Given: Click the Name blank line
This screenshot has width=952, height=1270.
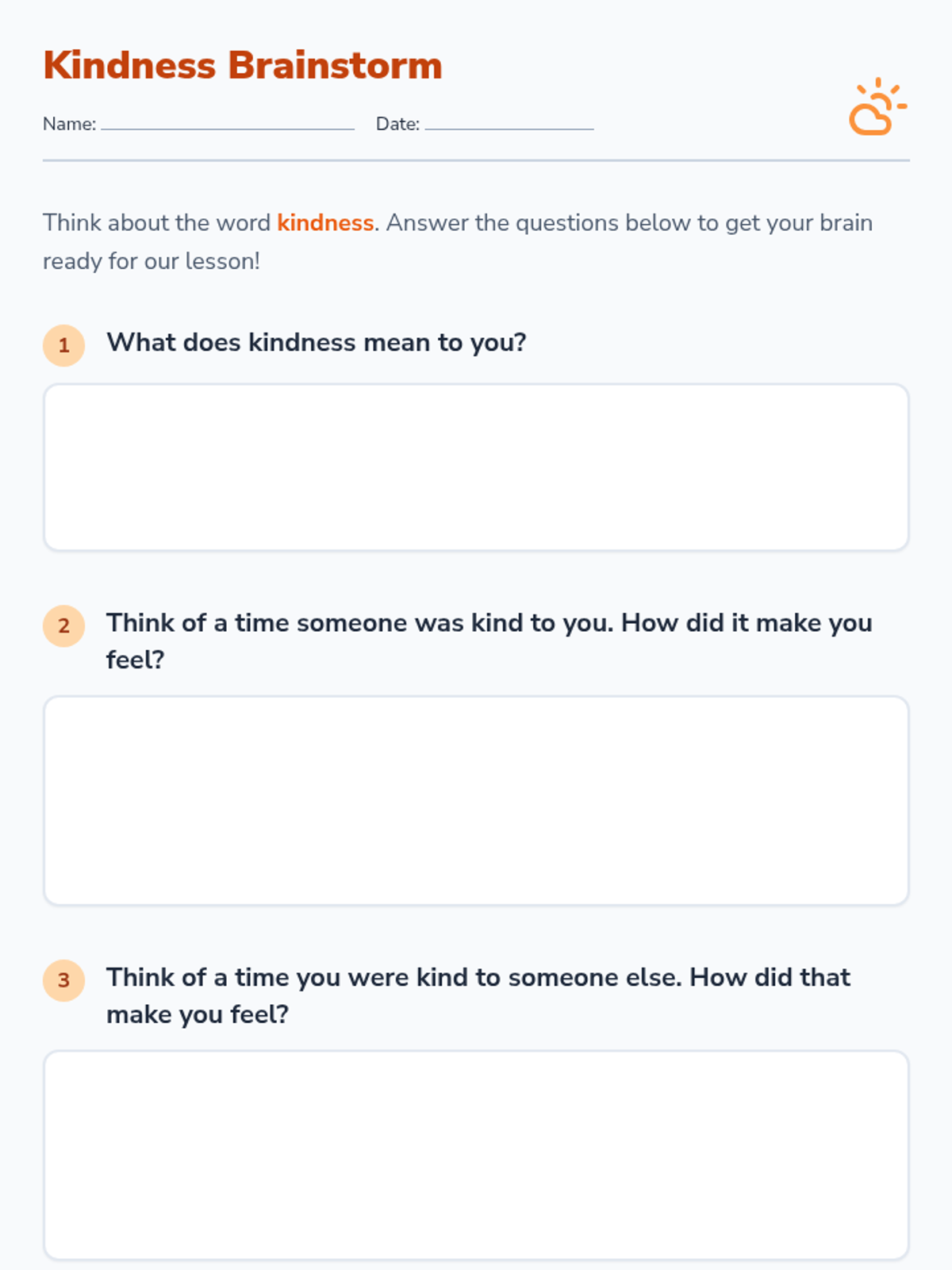Looking at the screenshot, I should [x=228, y=125].
